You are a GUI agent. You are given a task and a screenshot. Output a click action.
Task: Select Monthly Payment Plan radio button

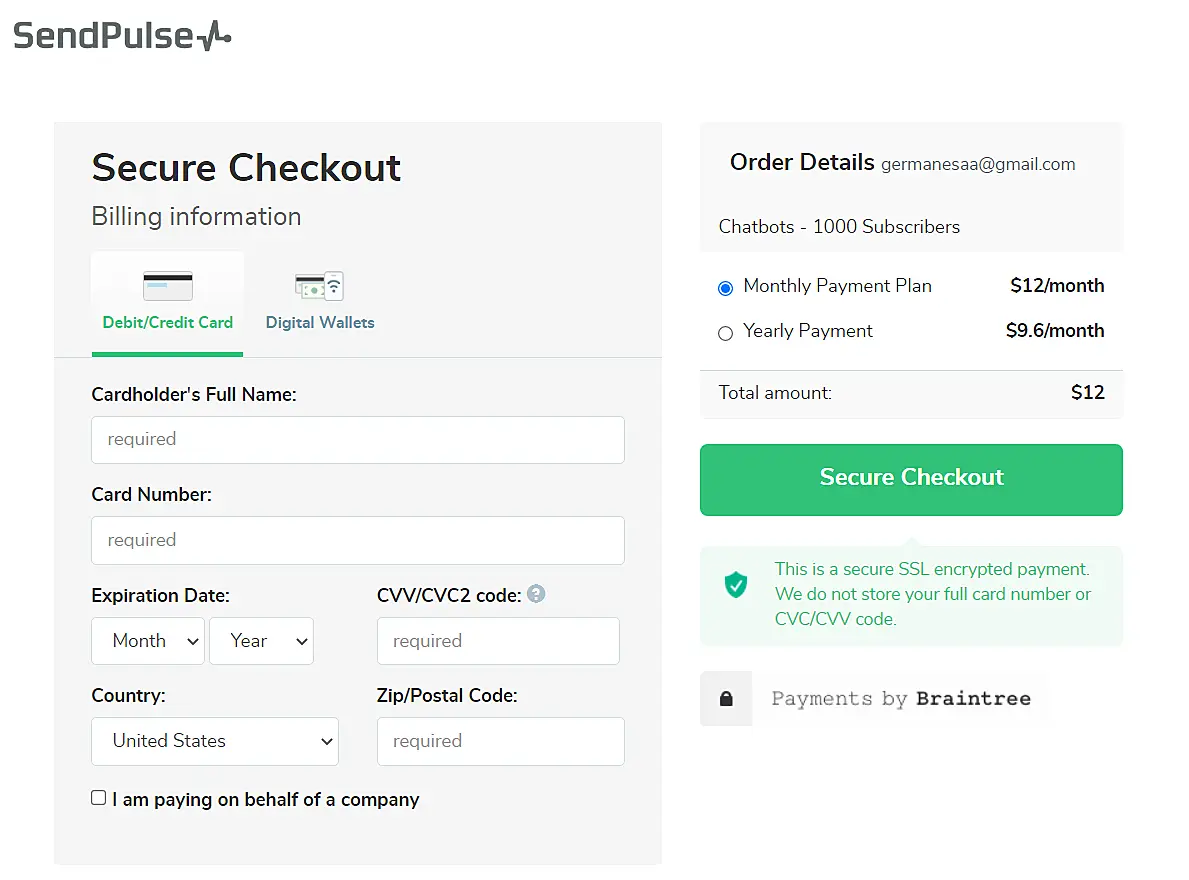(726, 288)
